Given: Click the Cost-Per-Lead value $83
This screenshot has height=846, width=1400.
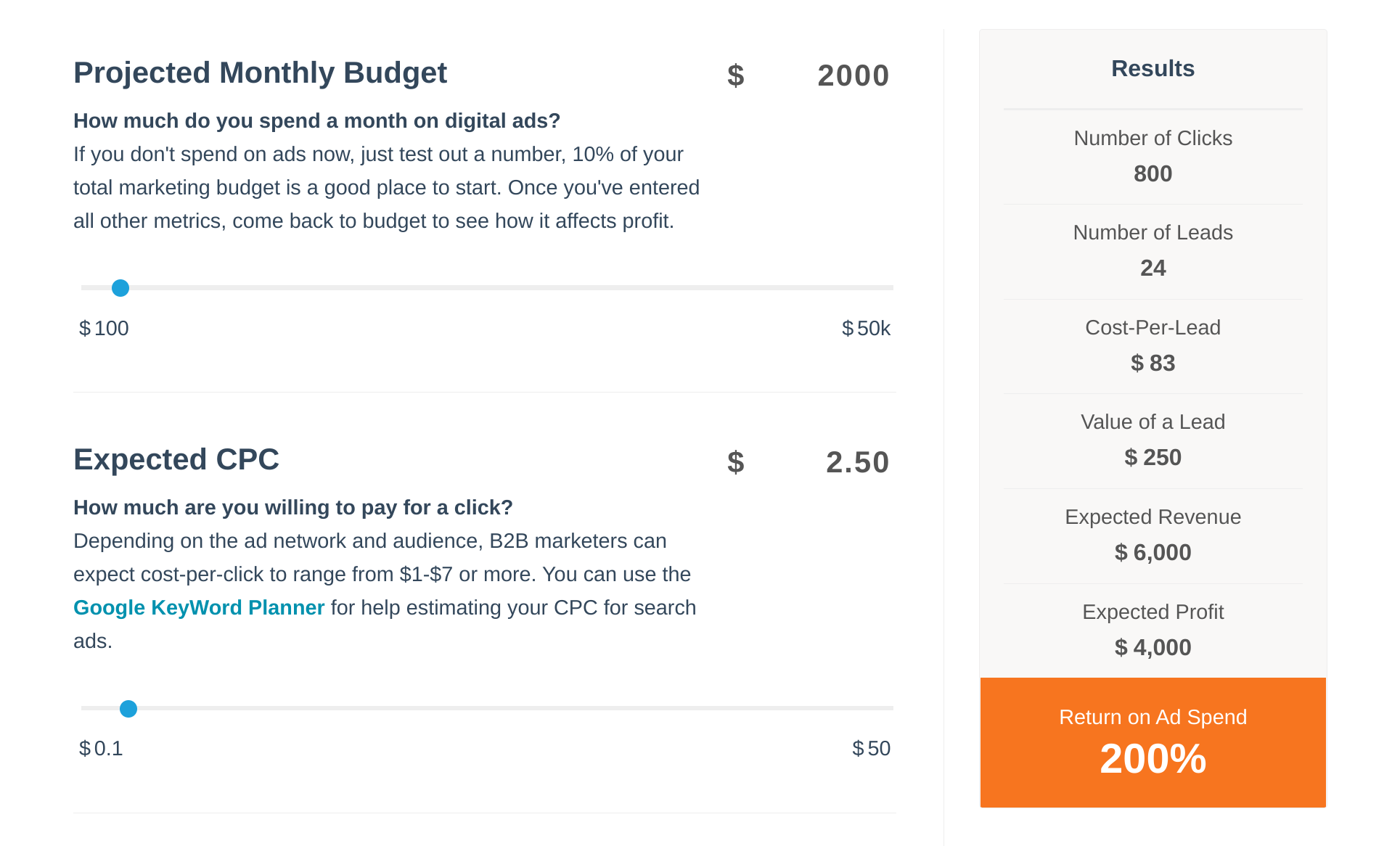Looking at the screenshot, I should pyautogui.click(x=1153, y=363).
